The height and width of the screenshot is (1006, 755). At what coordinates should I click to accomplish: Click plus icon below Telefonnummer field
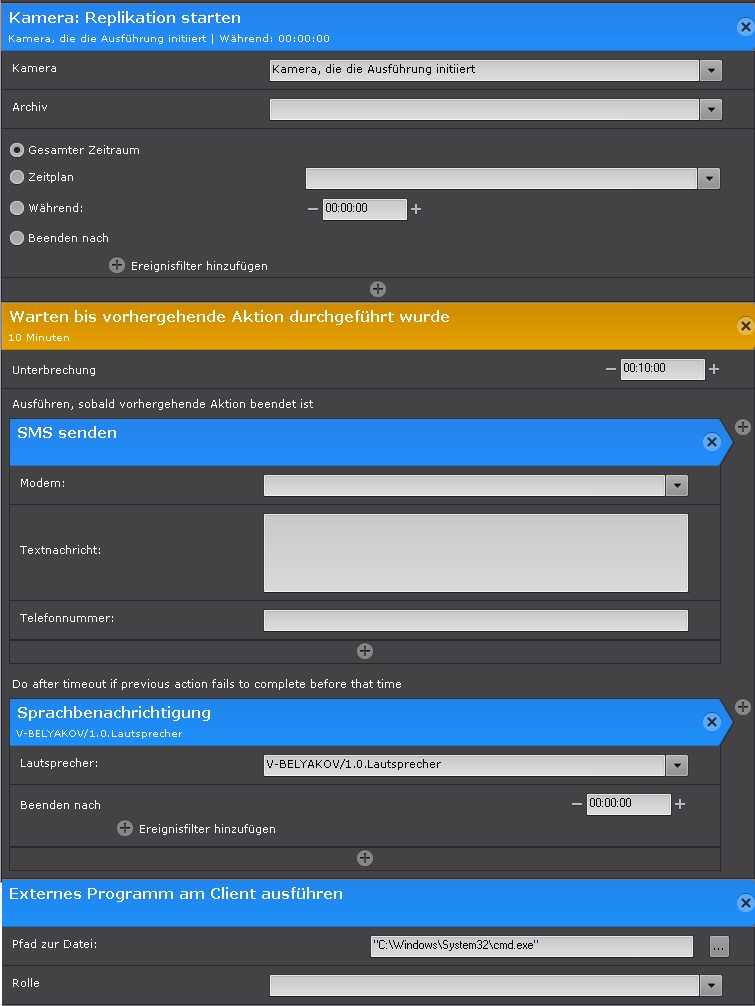365,651
